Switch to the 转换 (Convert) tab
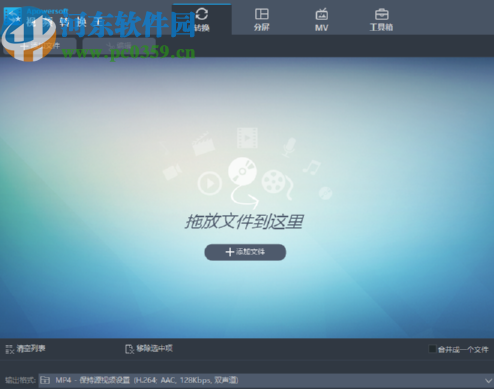This screenshot has width=494, height=389. (202, 19)
